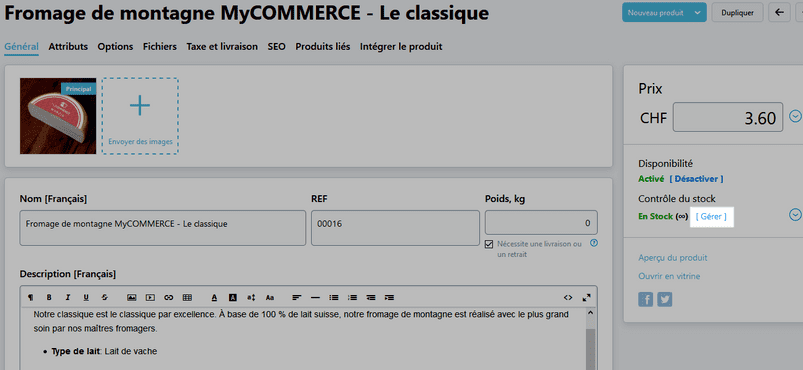Switch to Général tab

(22, 47)
